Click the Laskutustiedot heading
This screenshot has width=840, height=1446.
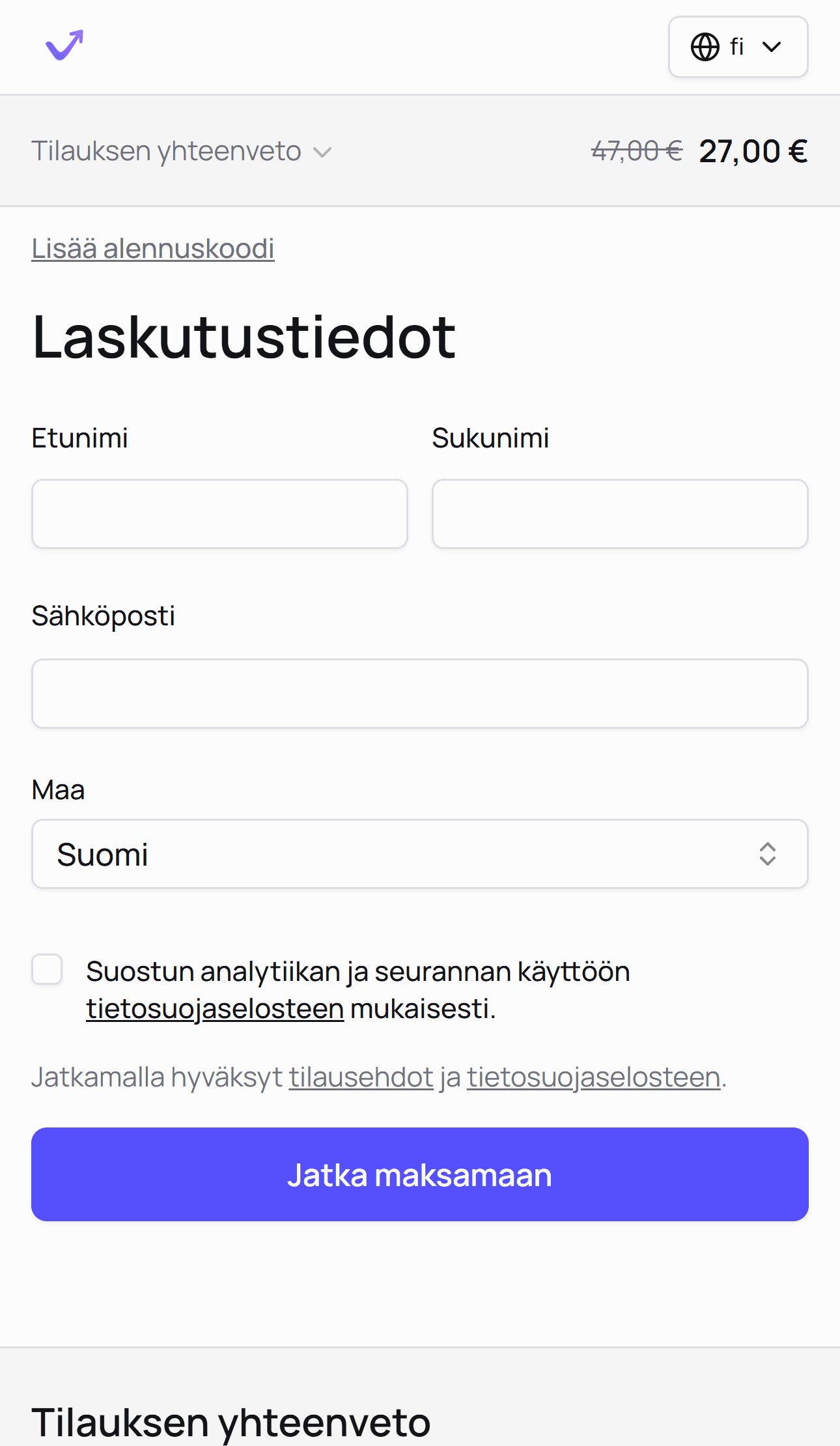[244, 336]
